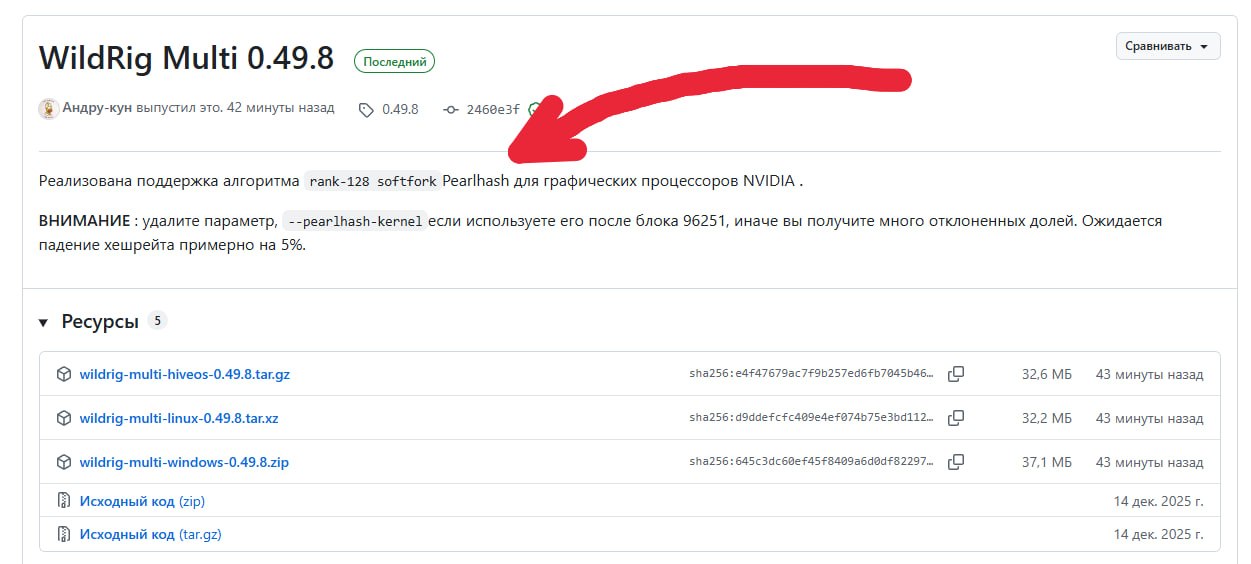Click the Андру-кун avatar
Screen dimensions: 1251x564
tap(48, 109)
